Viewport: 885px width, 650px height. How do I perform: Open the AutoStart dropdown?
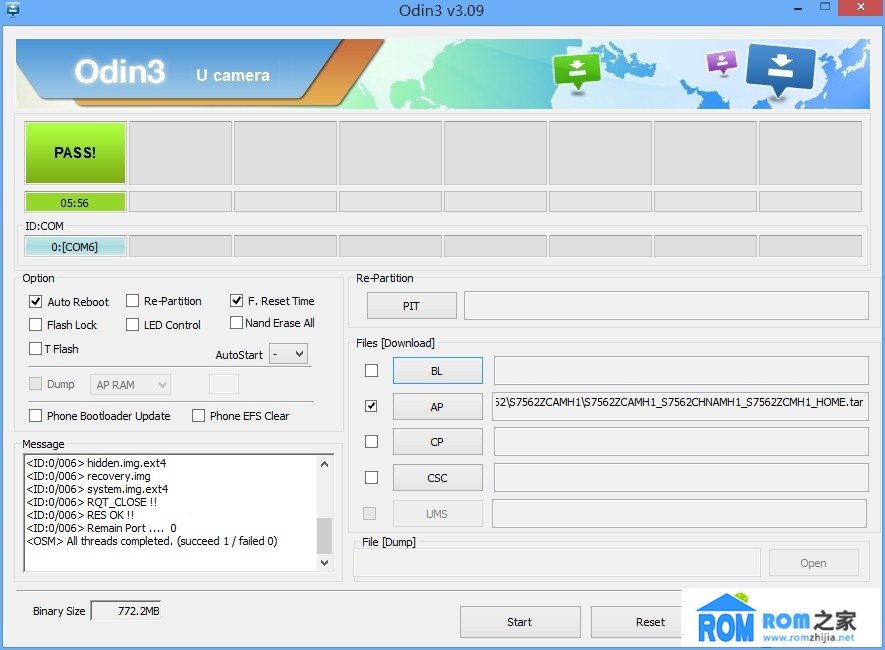[289, 354]
